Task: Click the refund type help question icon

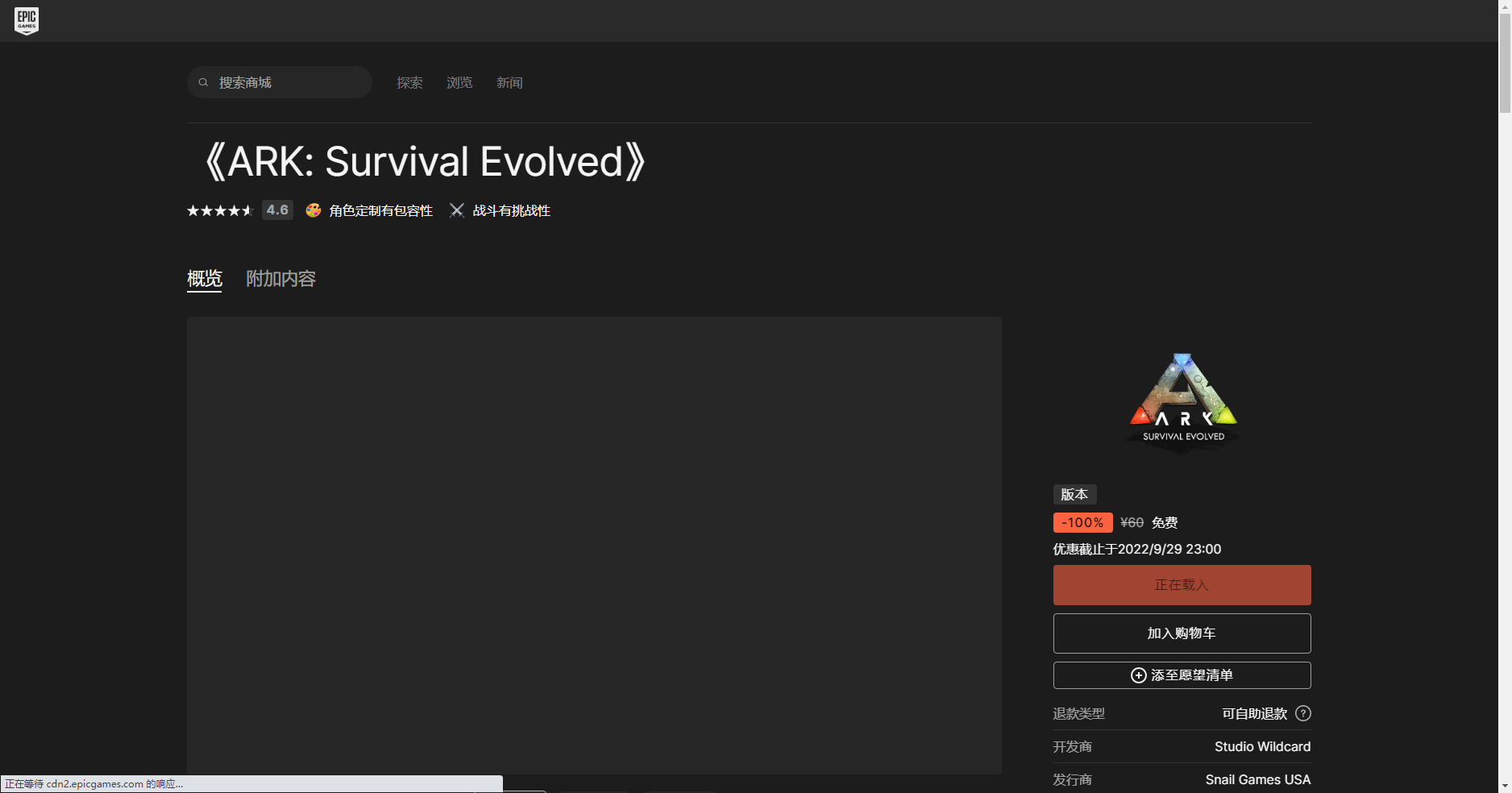Action: click(1302, 713)
